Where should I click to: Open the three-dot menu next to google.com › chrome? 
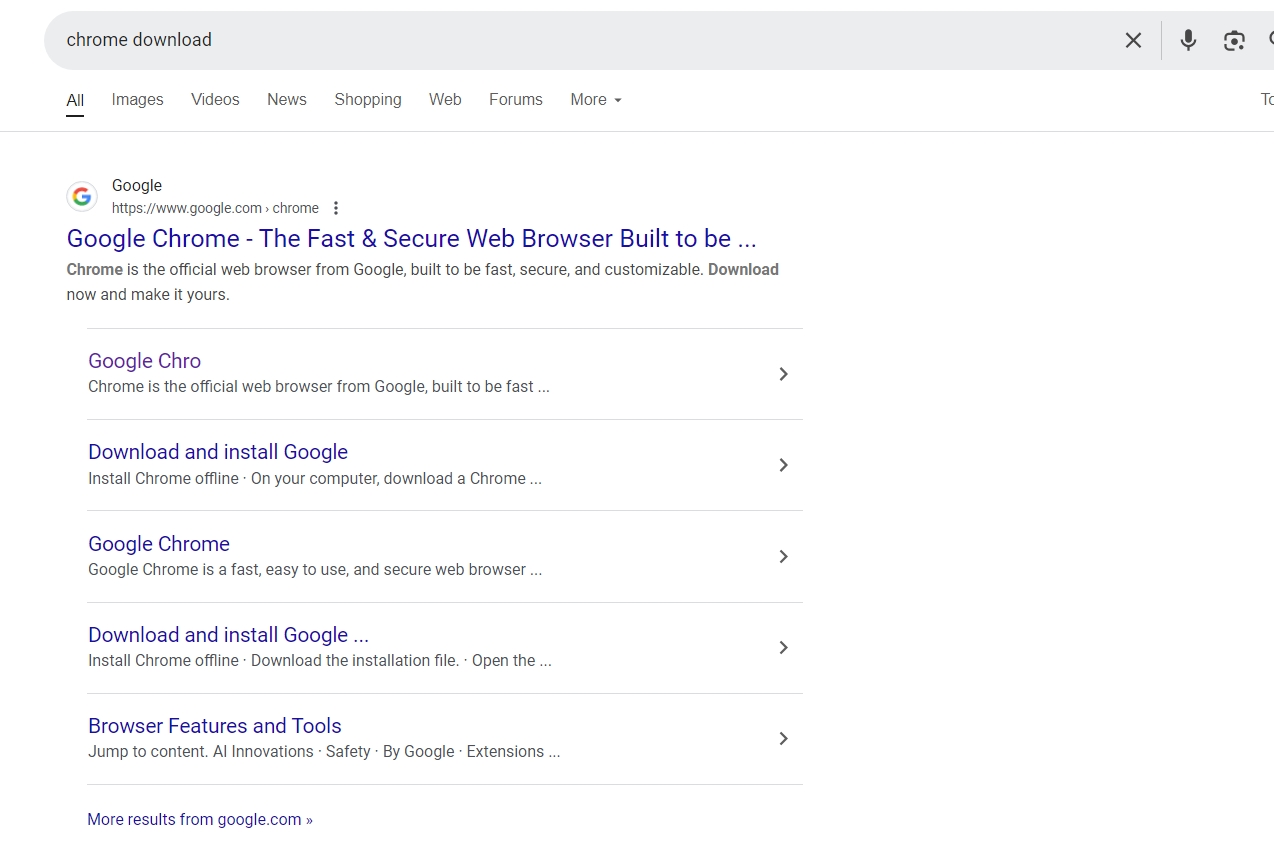point(336,208)
